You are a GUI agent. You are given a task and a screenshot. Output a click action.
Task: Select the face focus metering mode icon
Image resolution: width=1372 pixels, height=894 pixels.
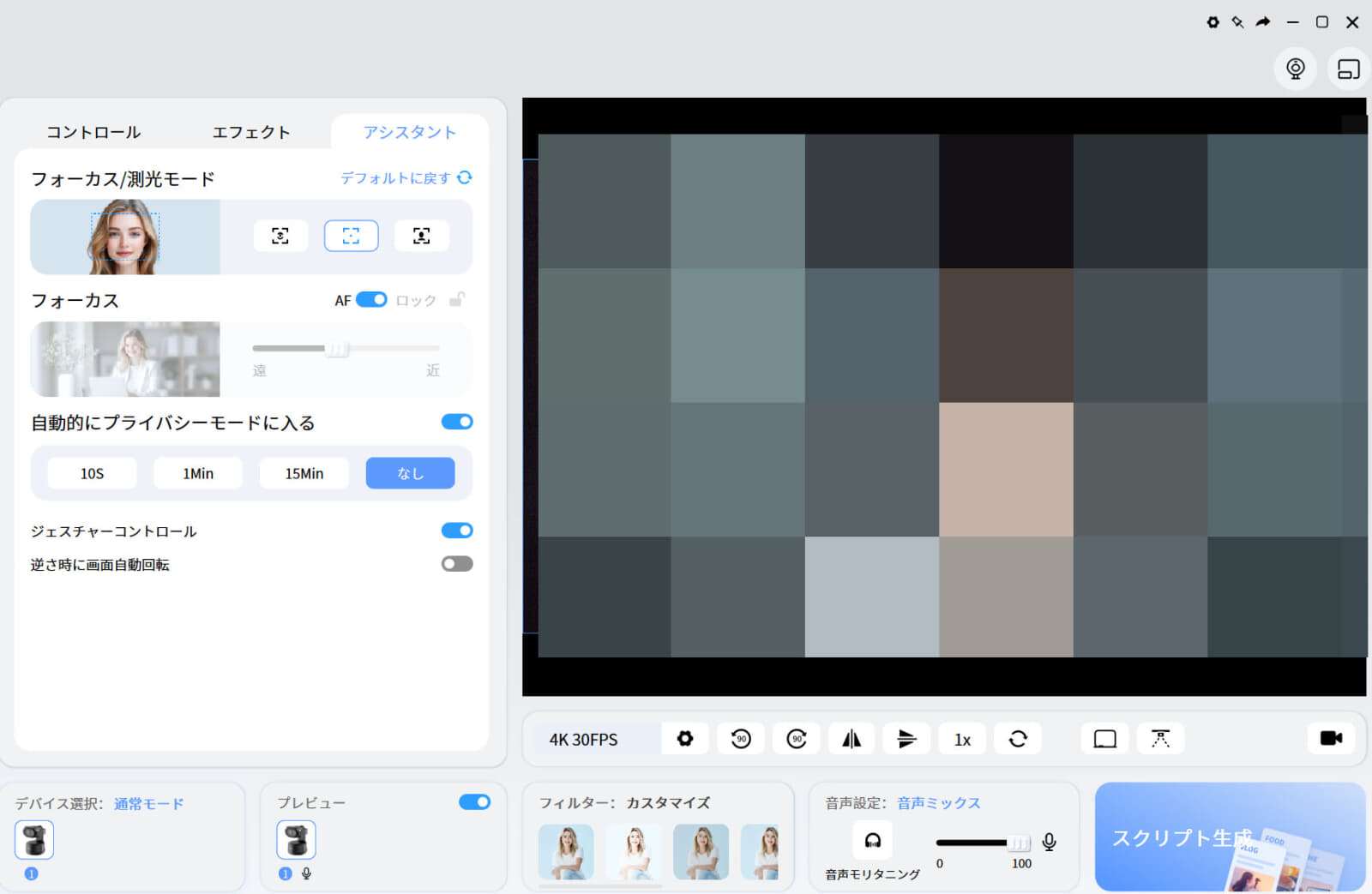pos(280,236)
